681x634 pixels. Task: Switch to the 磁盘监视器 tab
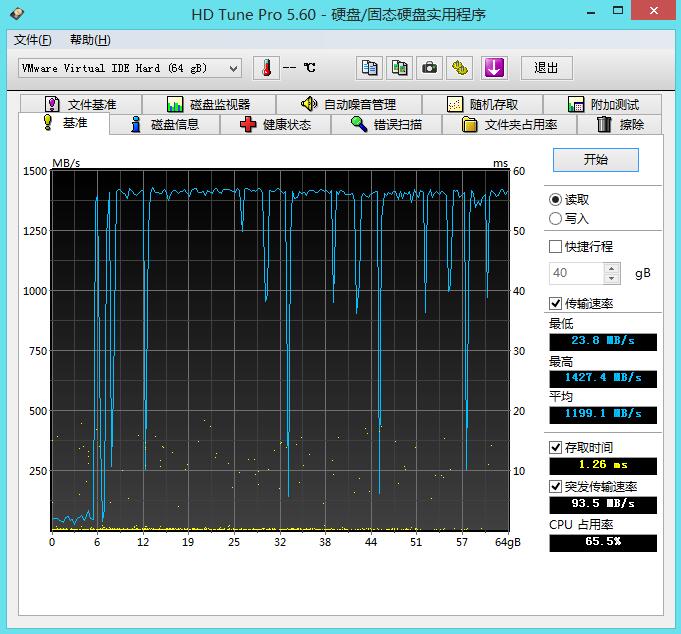pos(209,104)
